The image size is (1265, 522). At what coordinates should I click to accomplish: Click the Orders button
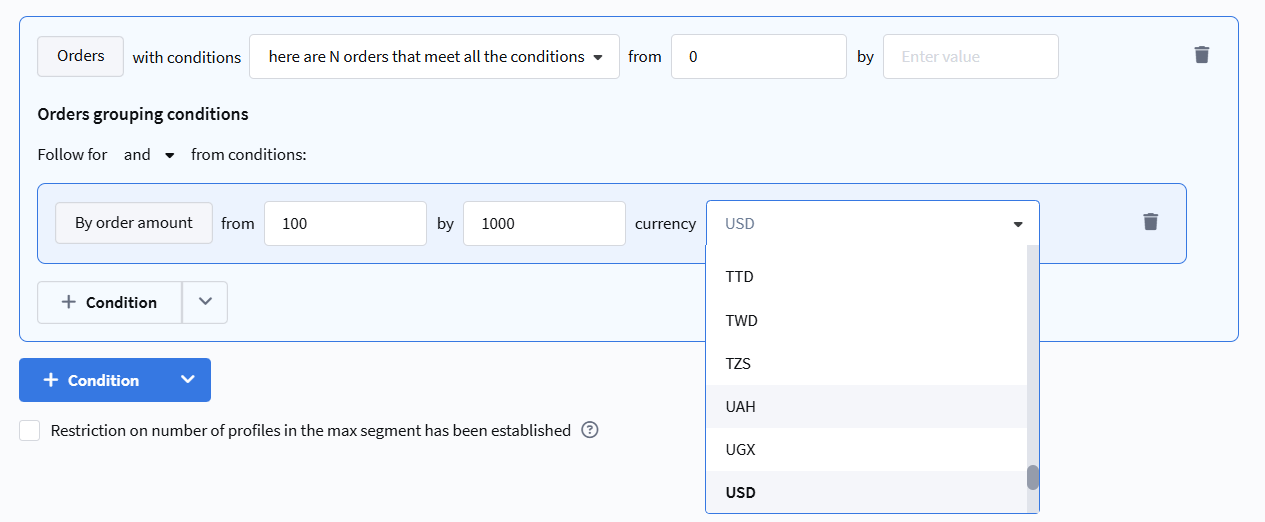(81, 56)
